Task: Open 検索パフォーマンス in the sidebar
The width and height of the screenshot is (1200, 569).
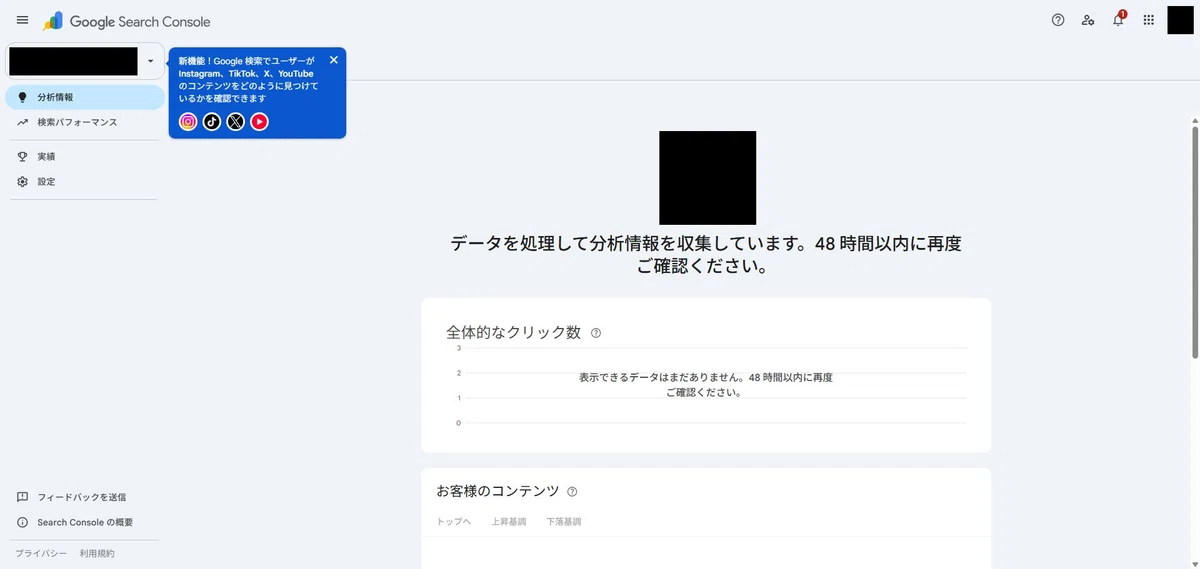Action: pyautogui.click(x=84, y=122)
